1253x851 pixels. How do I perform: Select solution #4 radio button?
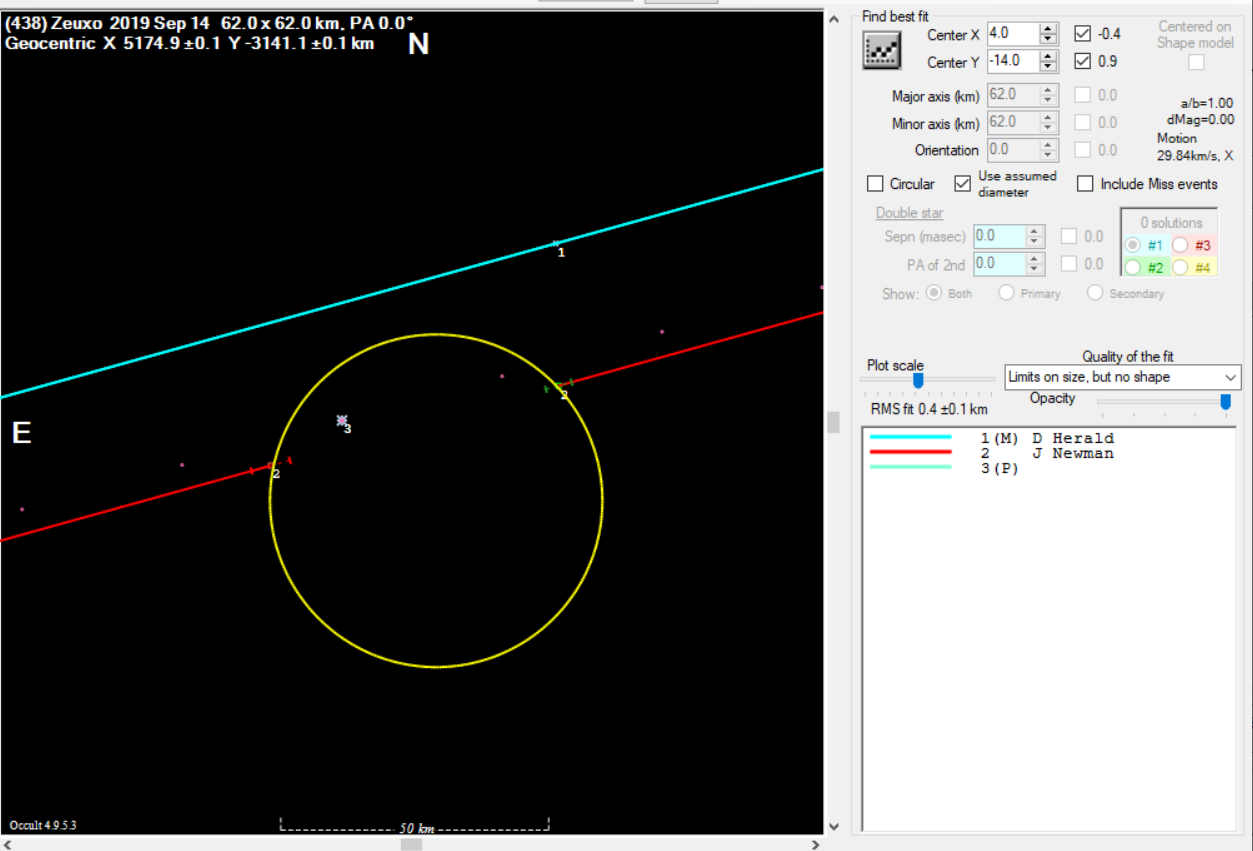[1180, 268]
